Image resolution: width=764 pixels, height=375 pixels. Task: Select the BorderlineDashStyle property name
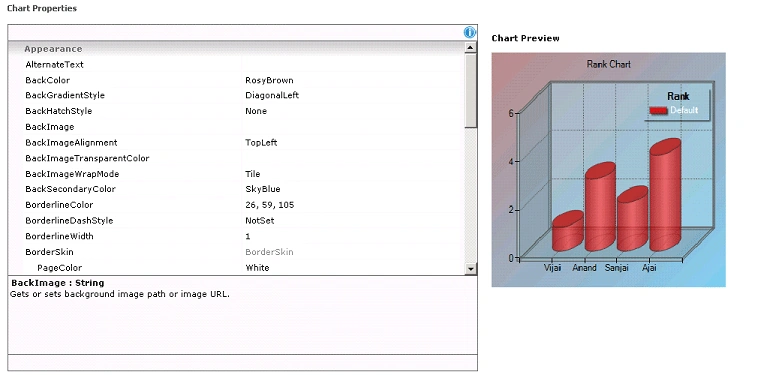coord(69,221)
